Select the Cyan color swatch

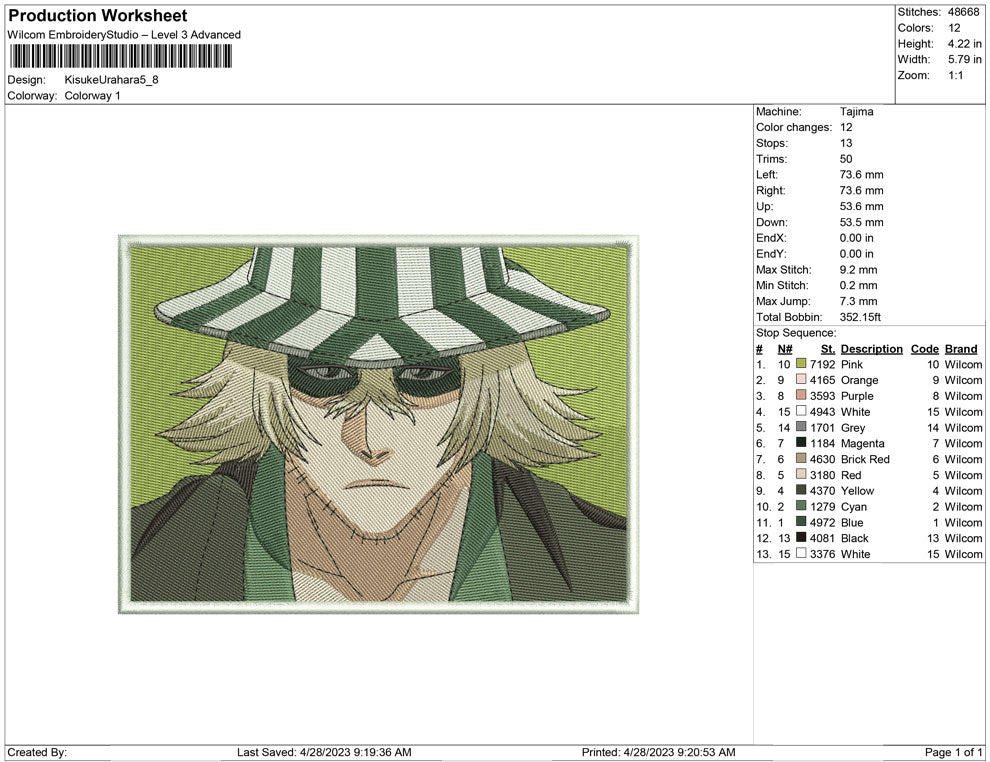(800, 507)
